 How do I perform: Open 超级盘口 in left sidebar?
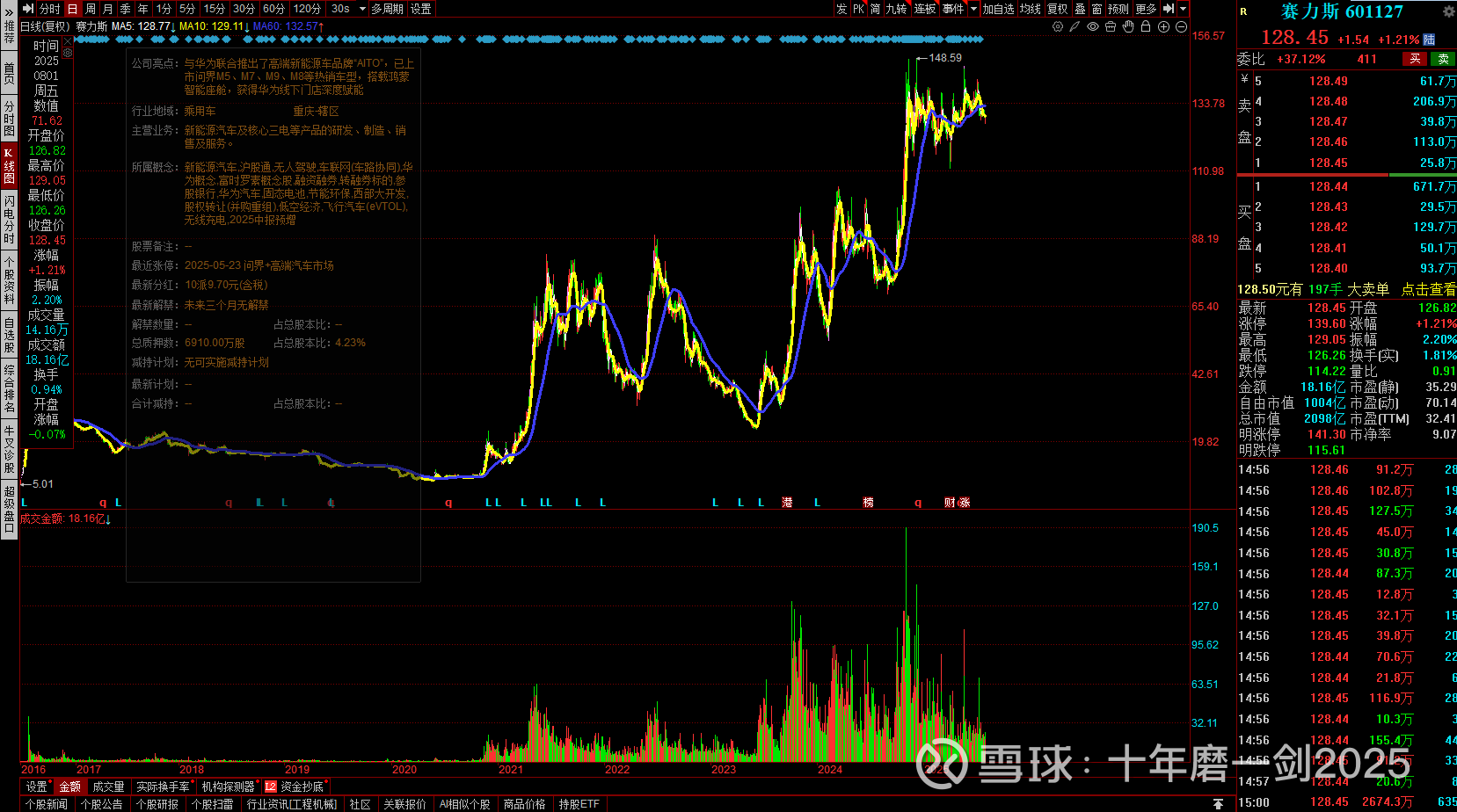9,509
